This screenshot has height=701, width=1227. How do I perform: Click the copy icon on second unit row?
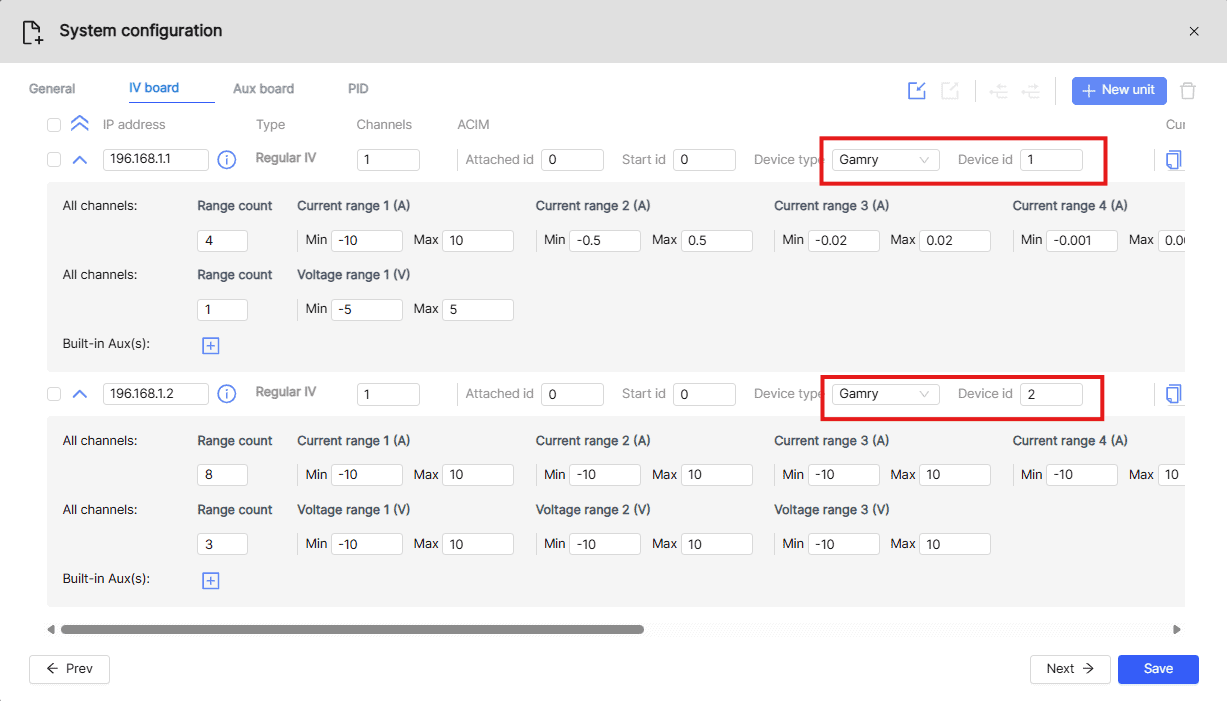coord(1173,394)
